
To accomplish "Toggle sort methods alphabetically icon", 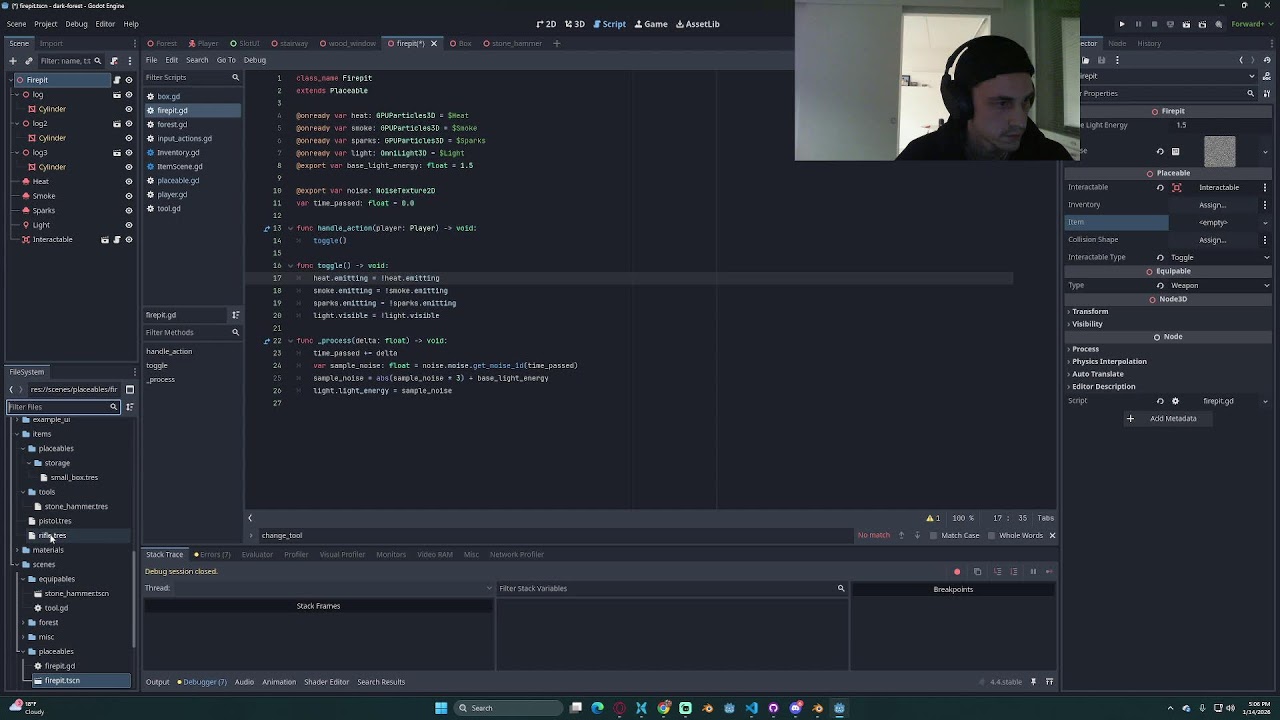I will pos(235,315).
